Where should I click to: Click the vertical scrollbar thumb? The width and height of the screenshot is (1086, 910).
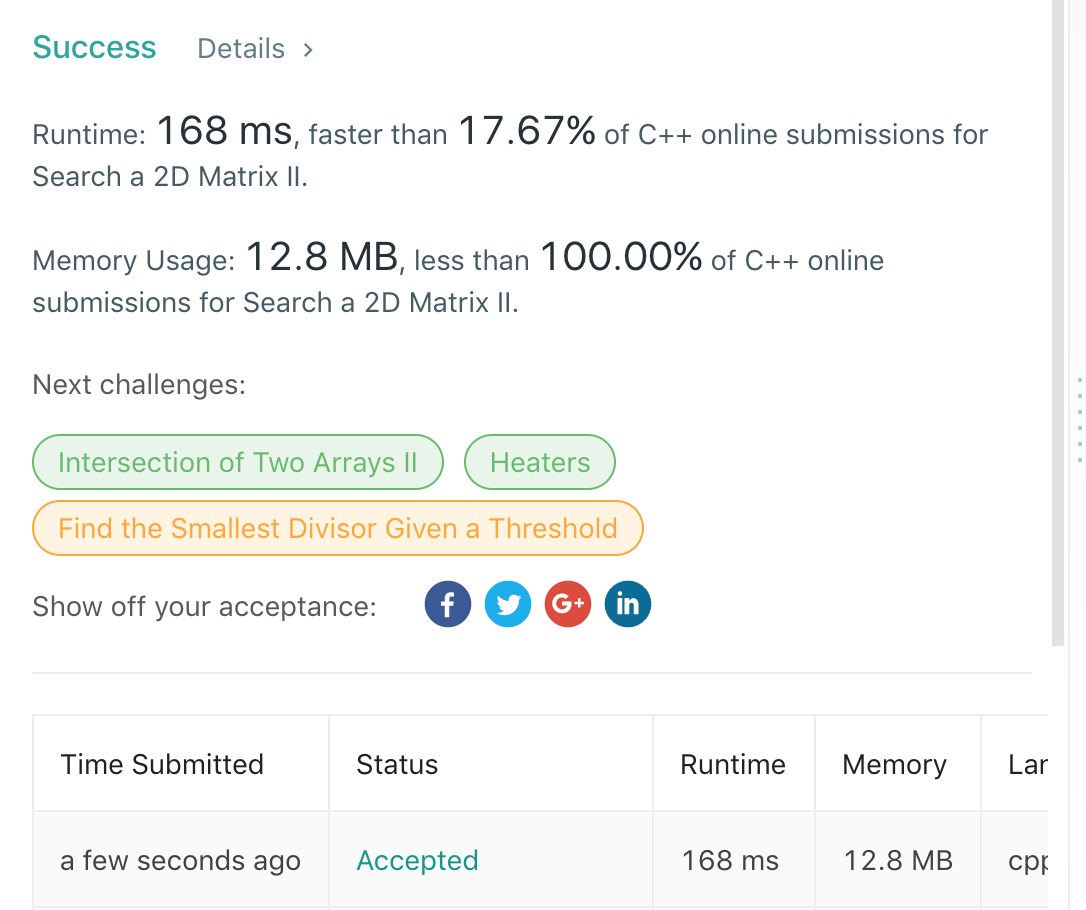coord(1059,320)
